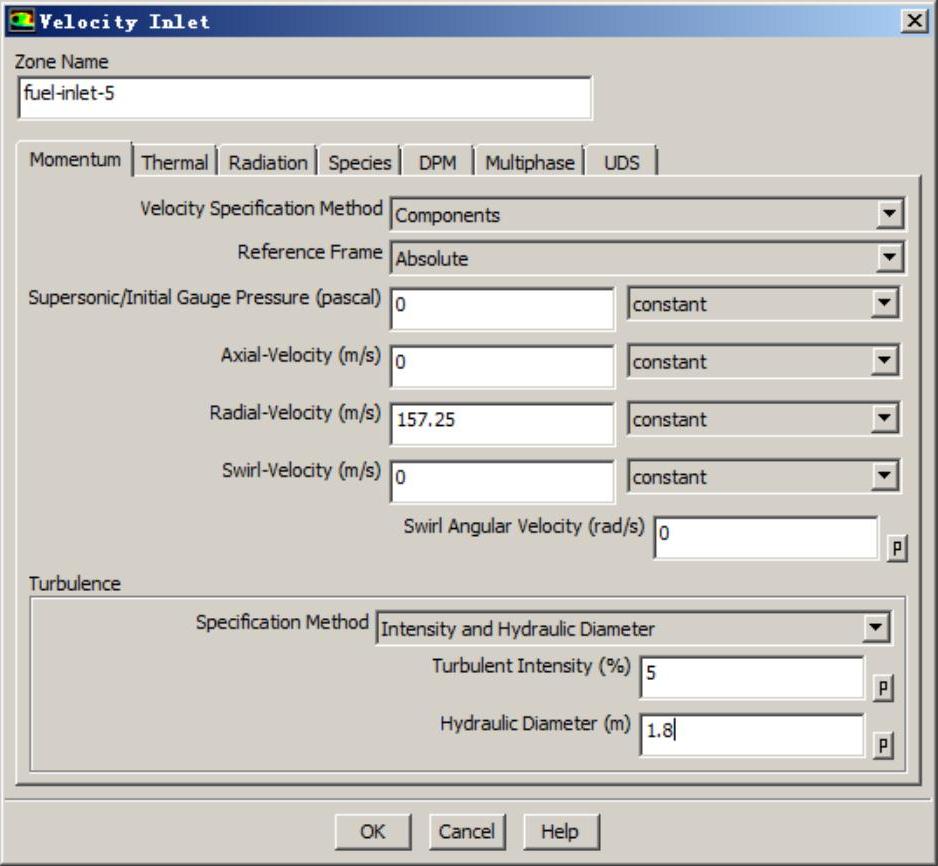Click the Fluent icon in title bar
The height and width of the screenshot is (866, 938).
tap(20, 21)
